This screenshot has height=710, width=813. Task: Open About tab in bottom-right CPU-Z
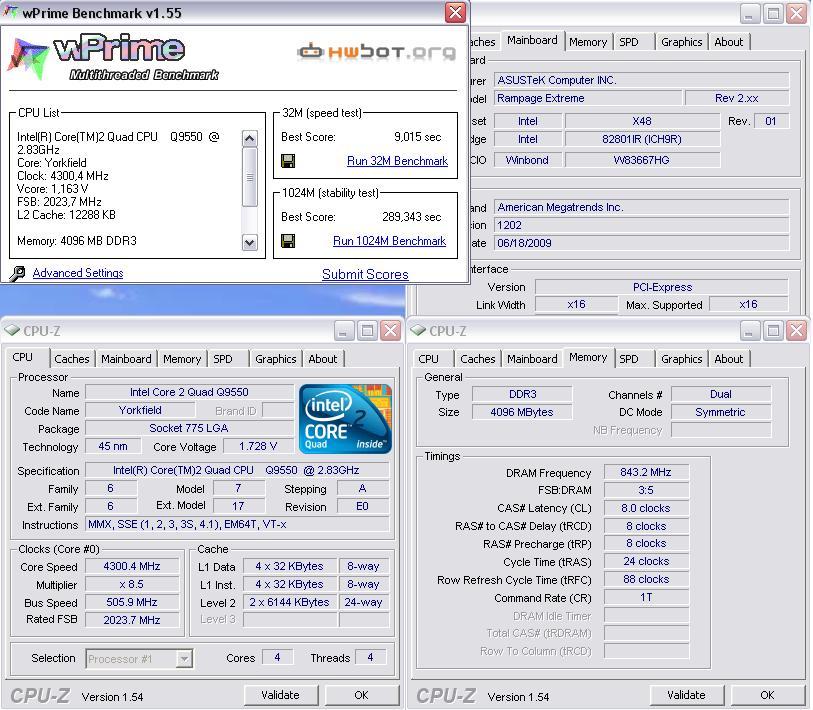[728, 359]
